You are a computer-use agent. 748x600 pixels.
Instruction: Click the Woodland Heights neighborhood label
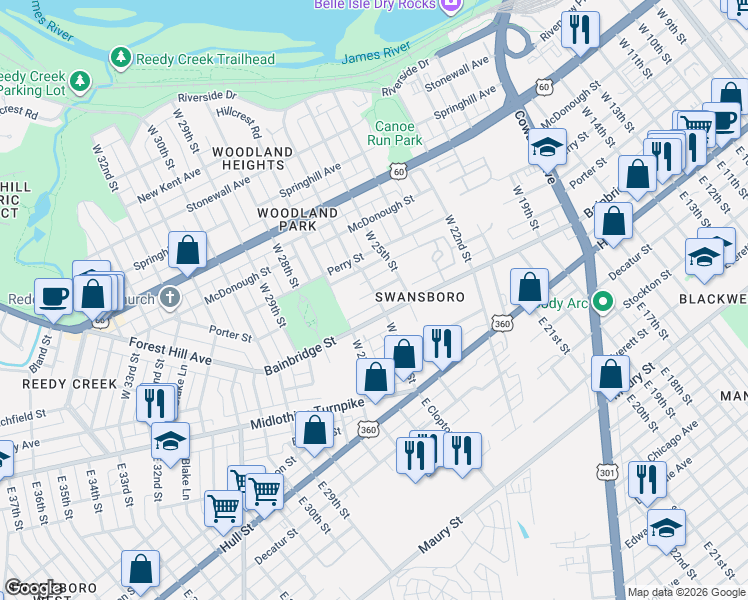(x=253, y=158)
